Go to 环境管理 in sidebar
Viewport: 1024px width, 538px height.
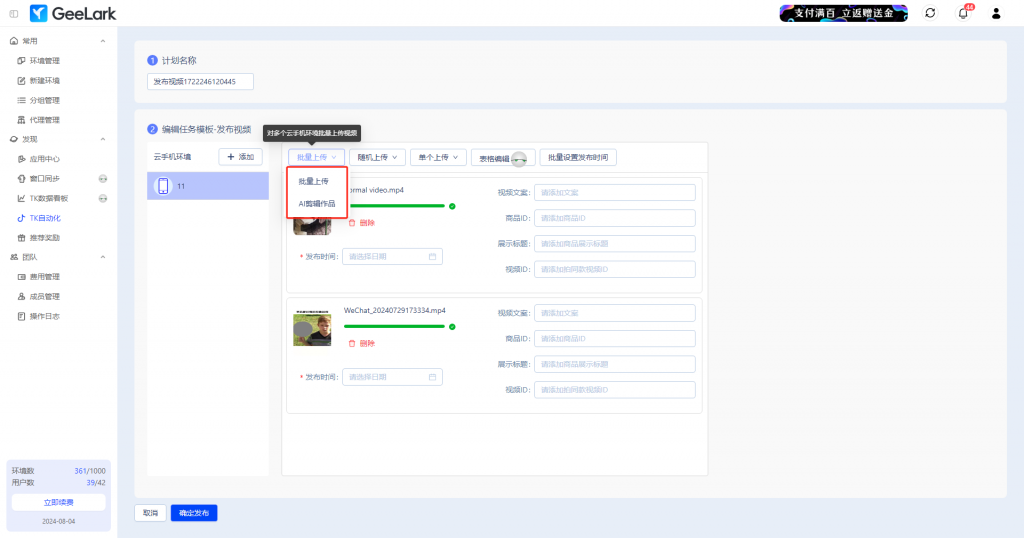(45, 61)
